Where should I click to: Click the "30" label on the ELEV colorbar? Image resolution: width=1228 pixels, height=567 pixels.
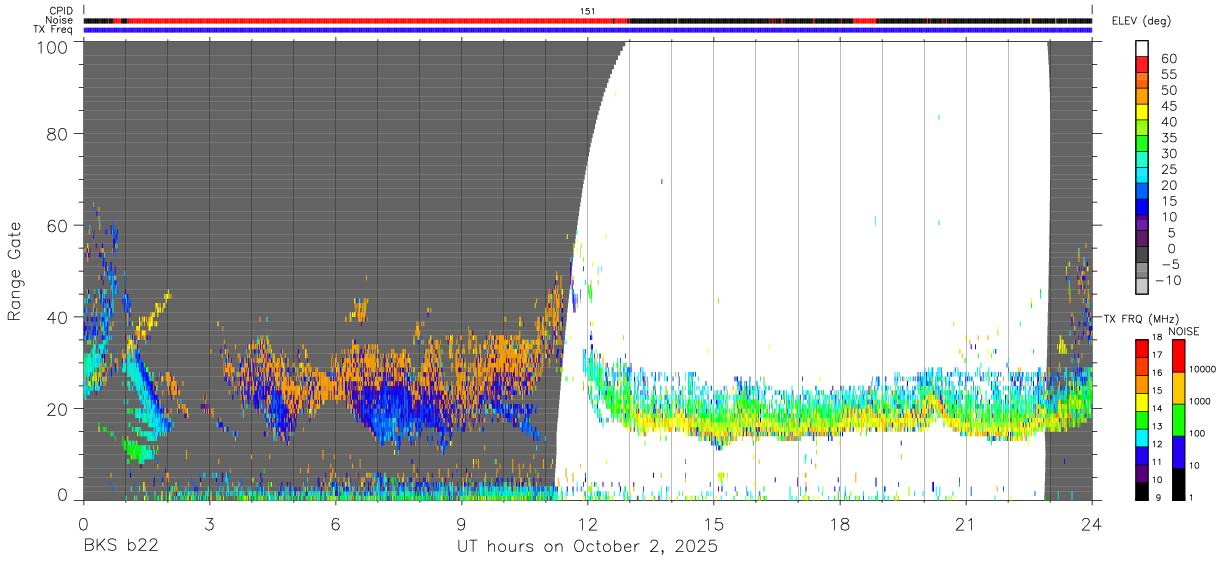[1168, 153]
